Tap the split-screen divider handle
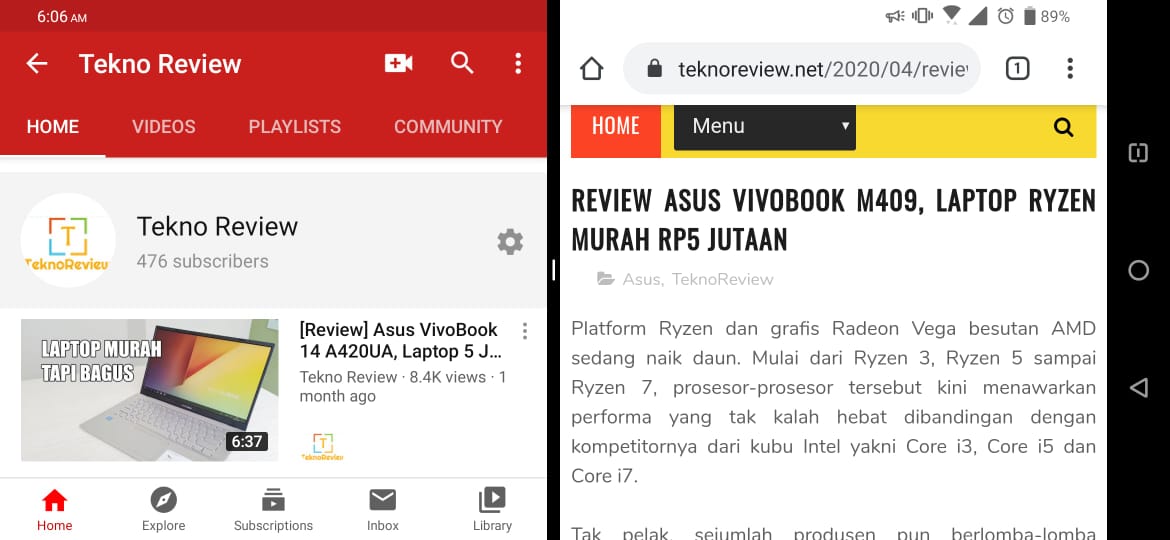The image size is (1170, 540). 554,270
